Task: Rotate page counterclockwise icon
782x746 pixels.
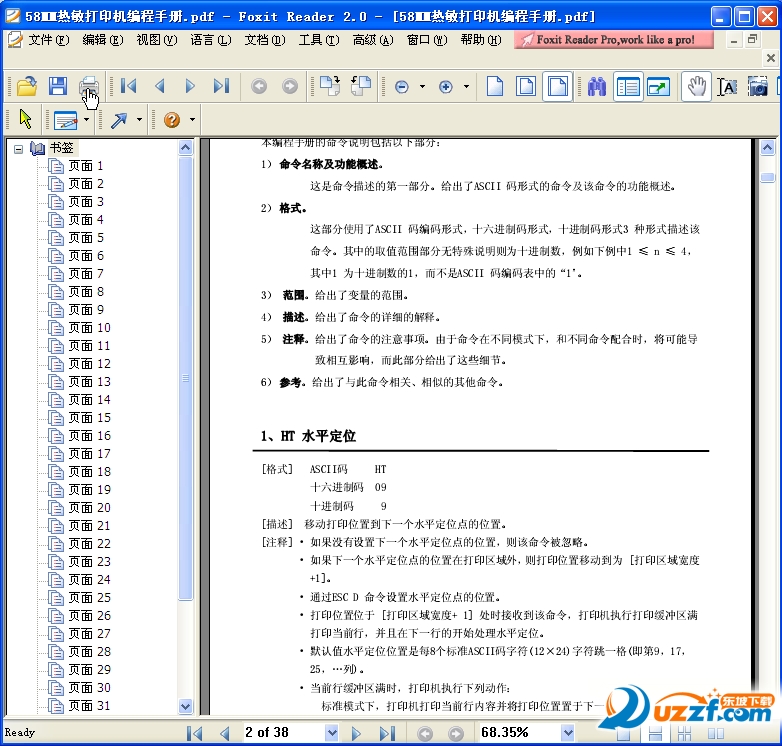Action: point(361,86)
